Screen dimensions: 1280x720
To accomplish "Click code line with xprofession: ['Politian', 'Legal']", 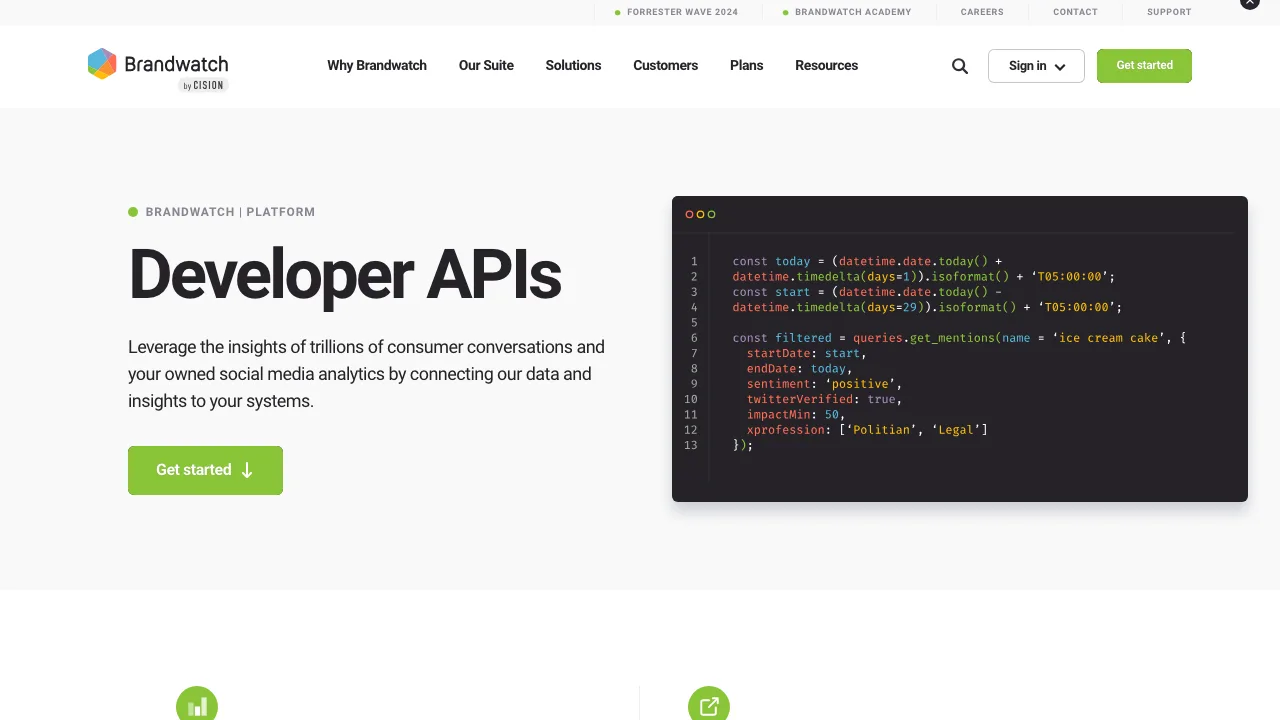I will tap(867, 430).
